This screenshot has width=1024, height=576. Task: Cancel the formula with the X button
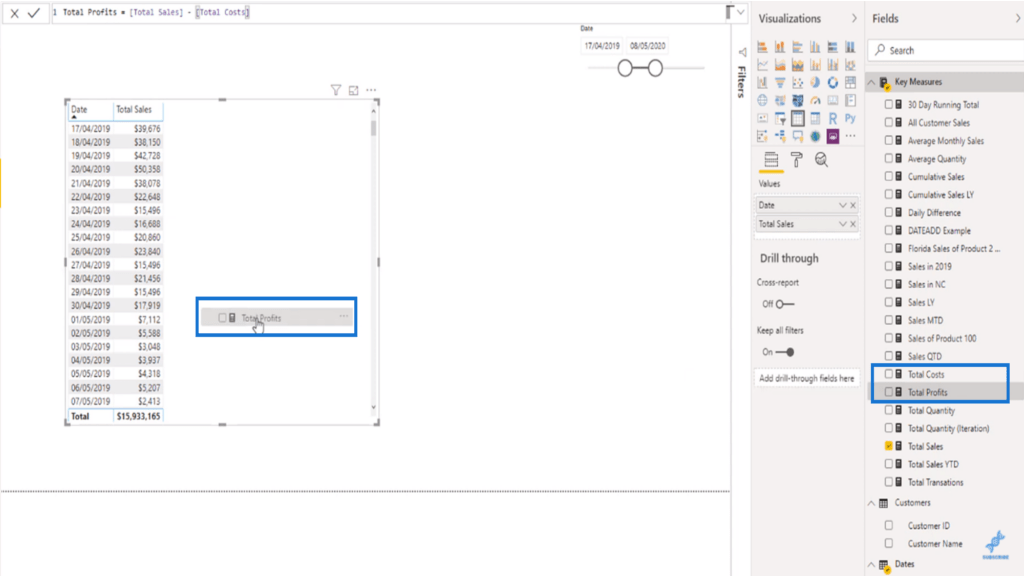click(14, 12)
